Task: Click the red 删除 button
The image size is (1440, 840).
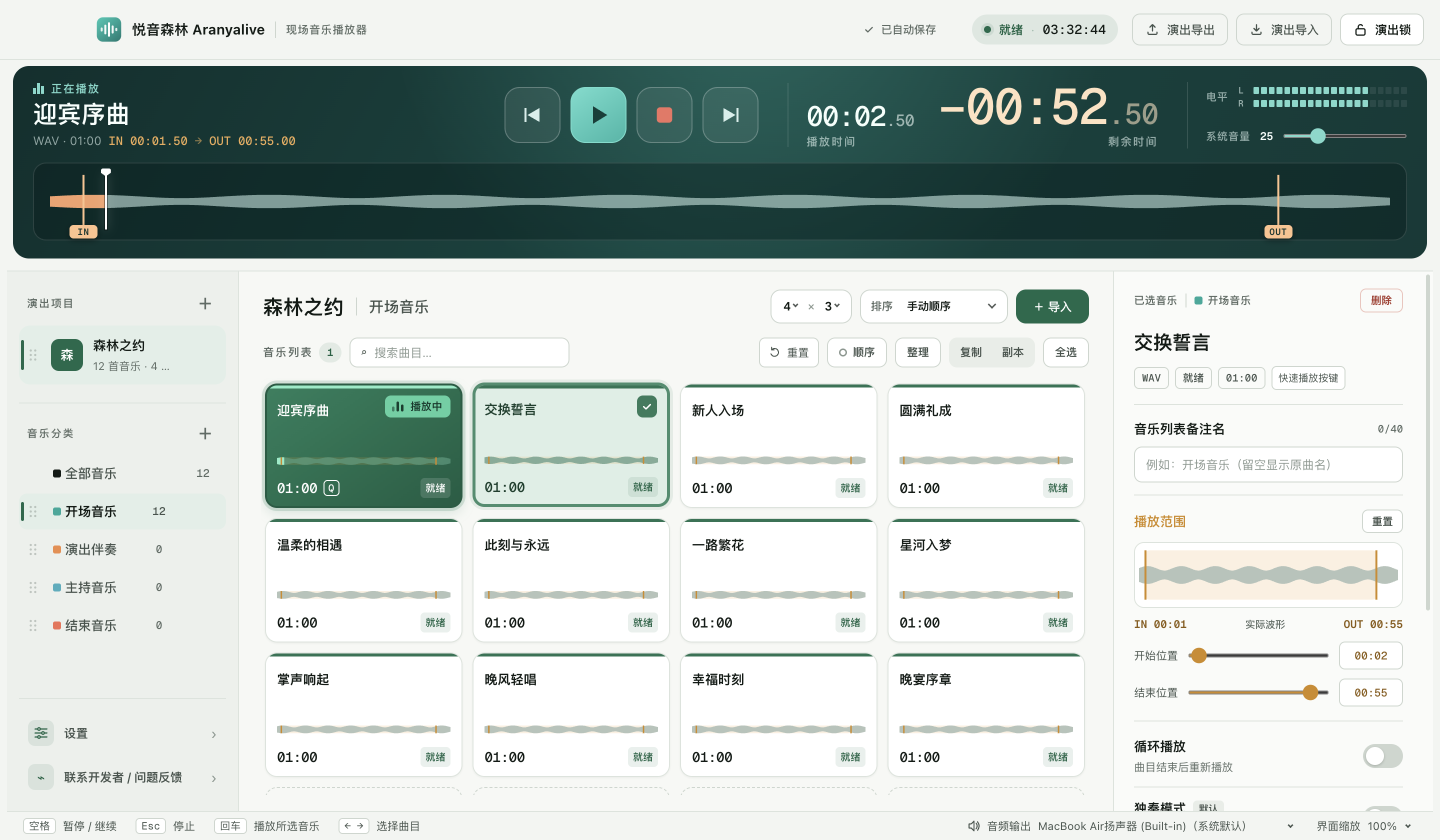Action: click(1380, 300)
